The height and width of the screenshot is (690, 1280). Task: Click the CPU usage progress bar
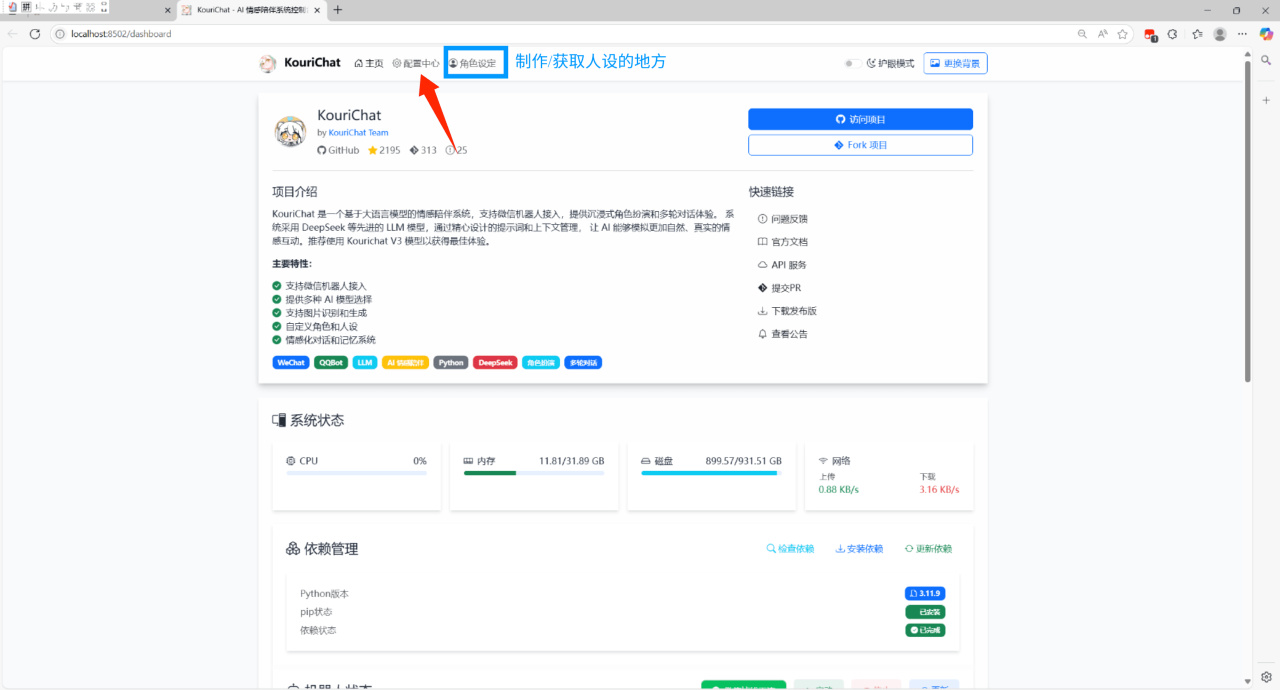tap(356, 473)
